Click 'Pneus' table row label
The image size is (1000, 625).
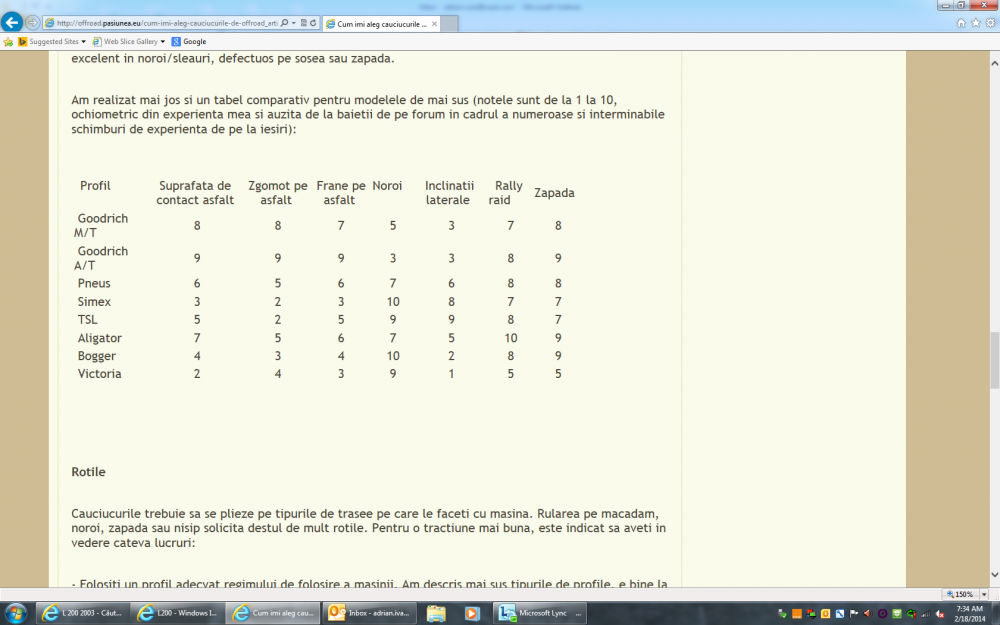pyautogui.click(x=94, y=283)
